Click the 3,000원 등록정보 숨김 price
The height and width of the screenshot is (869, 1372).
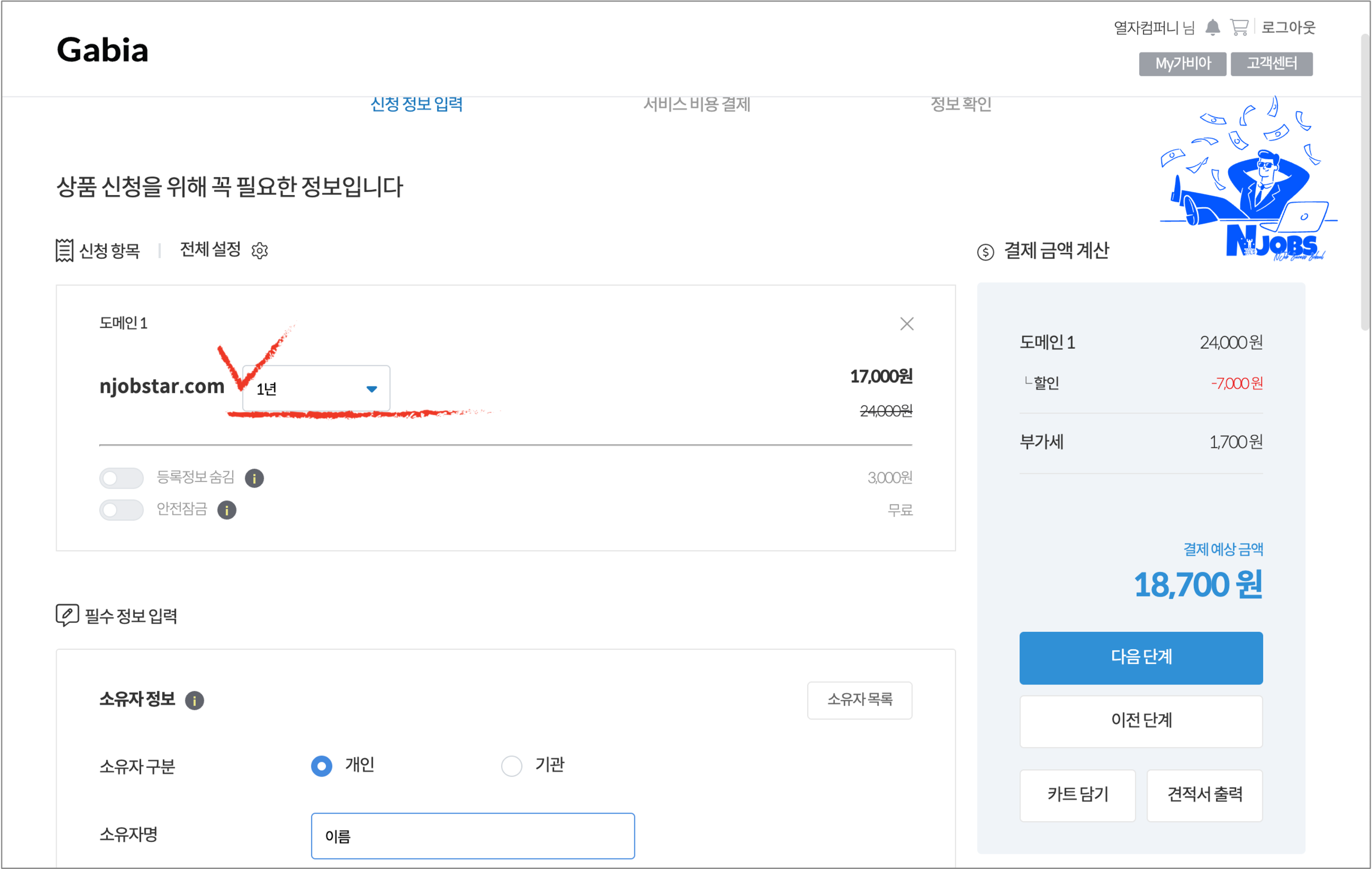[x=890, y=477]
